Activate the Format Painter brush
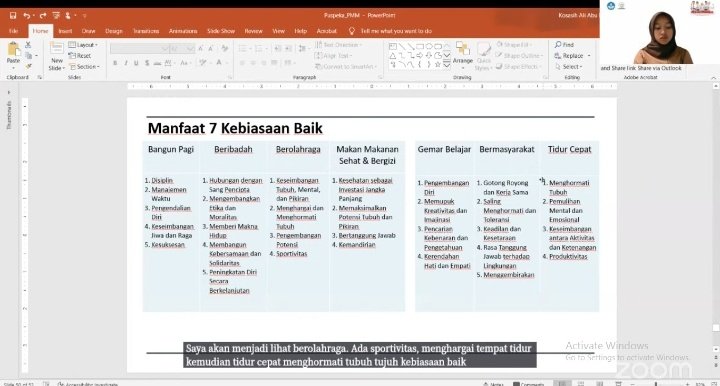The width and height of the screenshot is (720, 386). point(28,67)
